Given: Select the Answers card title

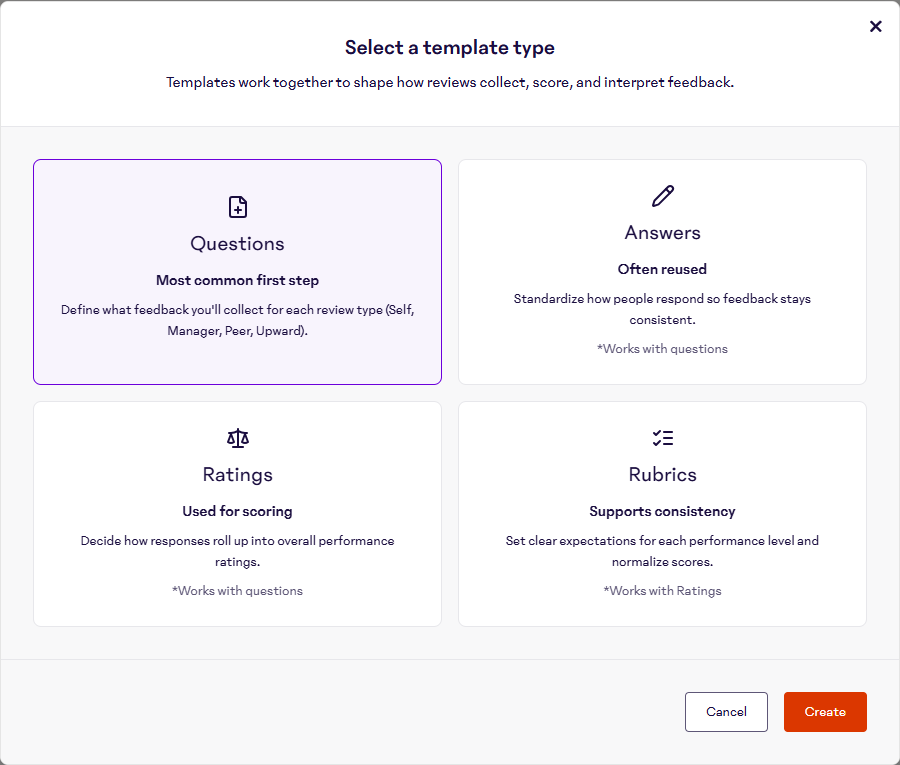Looking at the screenshot, I should pyautogui.click(x=662, y=233).
